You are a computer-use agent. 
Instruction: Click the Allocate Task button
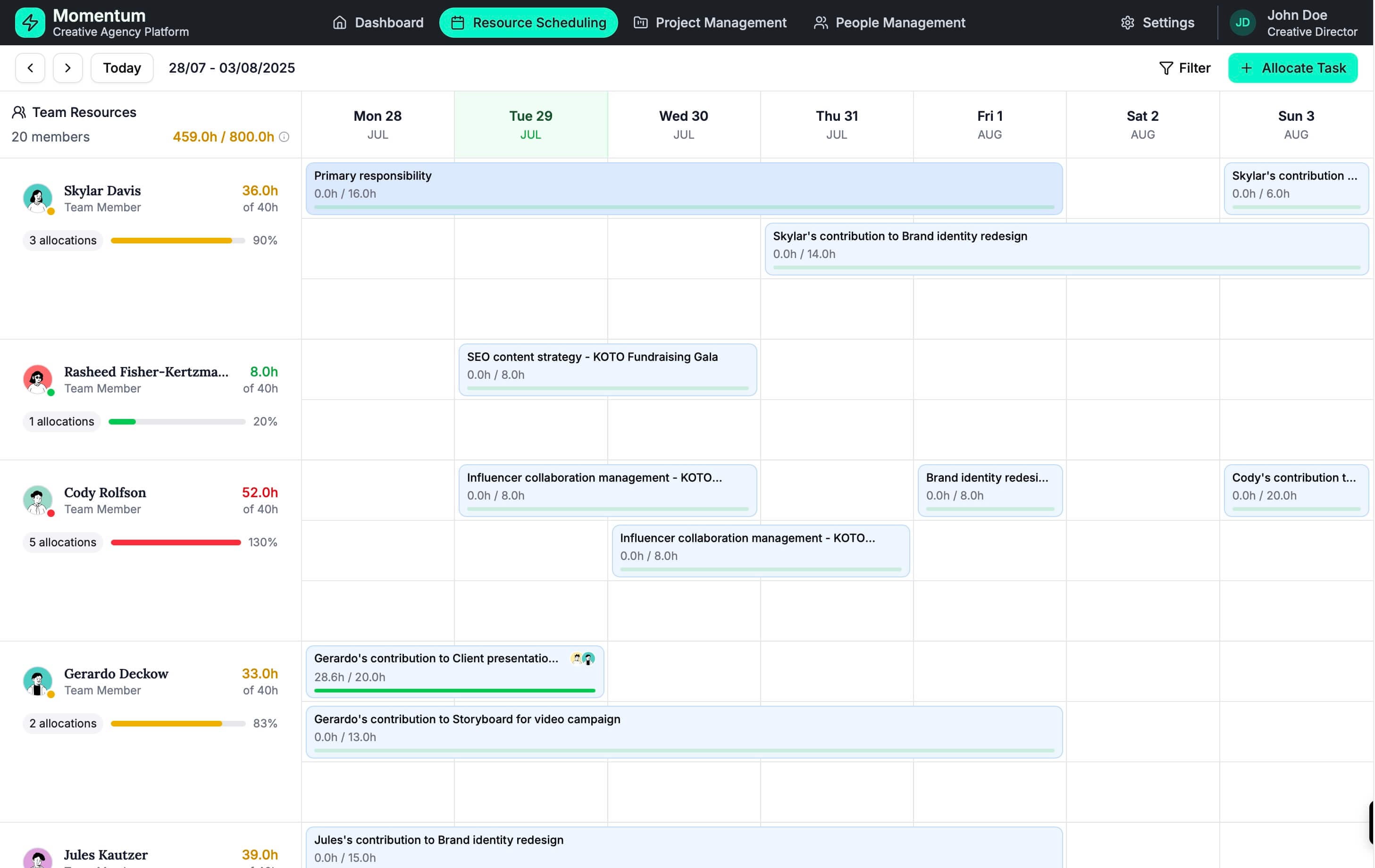point(1293,68)
